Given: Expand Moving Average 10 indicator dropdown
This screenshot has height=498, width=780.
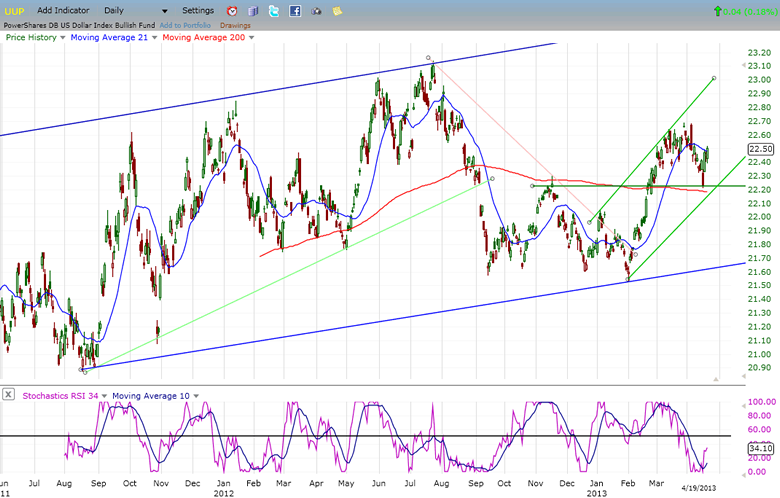Looking at the screenshot, I should pos(197,394).
